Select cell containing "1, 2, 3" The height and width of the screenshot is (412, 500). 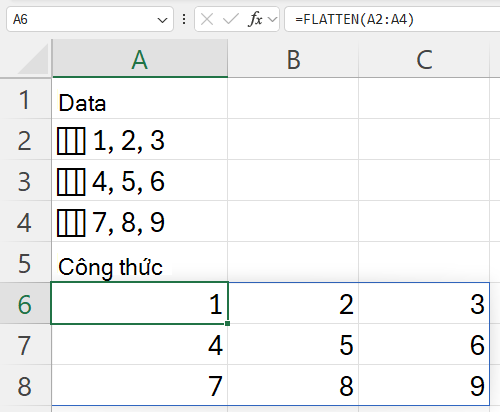pyautogui.click(x=140, y=139)
